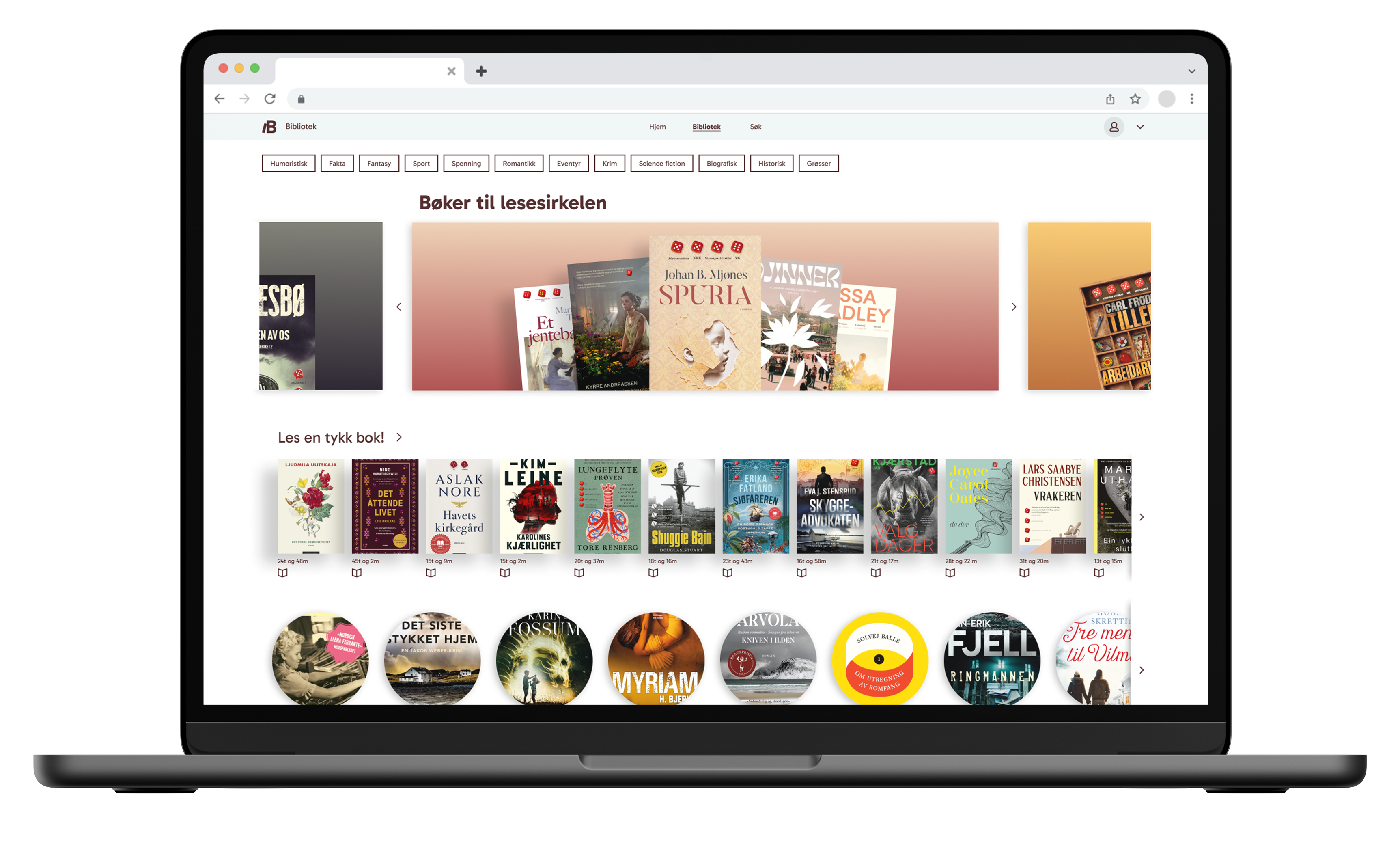Expand Les en tykk bok! arrow
The image size is (1400, 842).
coord(399,437)
